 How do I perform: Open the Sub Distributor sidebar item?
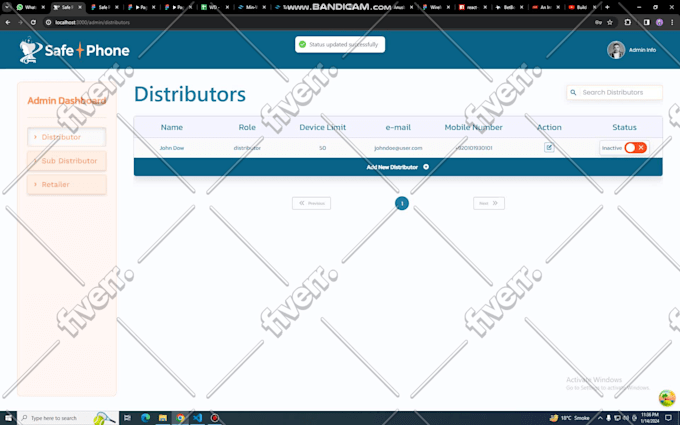66,161
